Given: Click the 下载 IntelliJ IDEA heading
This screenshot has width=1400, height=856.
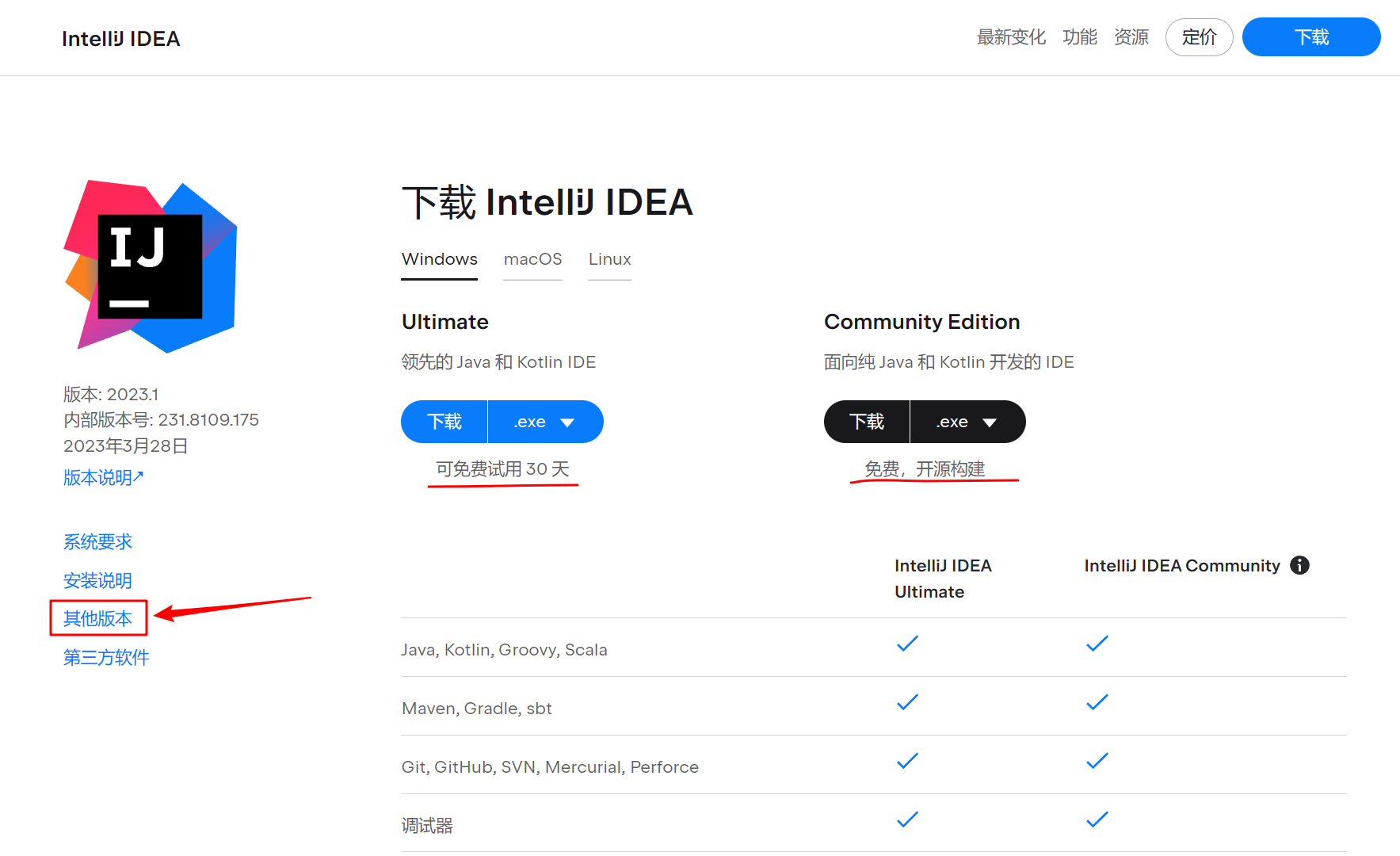Looking at the screenshot, I should point(547,202).
